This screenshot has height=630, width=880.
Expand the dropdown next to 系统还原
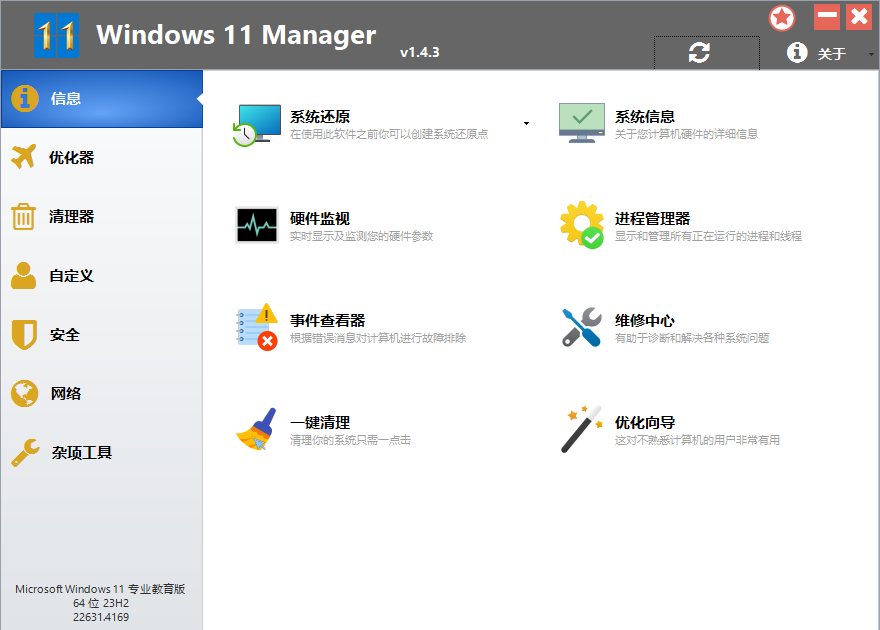tap(526, 121)
